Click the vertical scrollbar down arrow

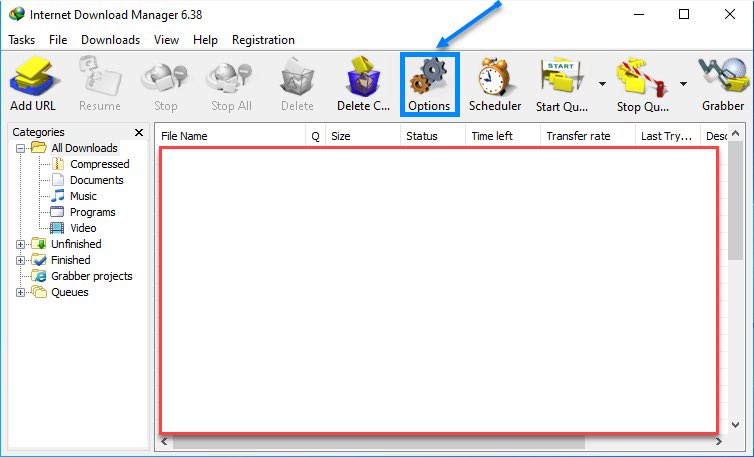(x=735, y=425)
